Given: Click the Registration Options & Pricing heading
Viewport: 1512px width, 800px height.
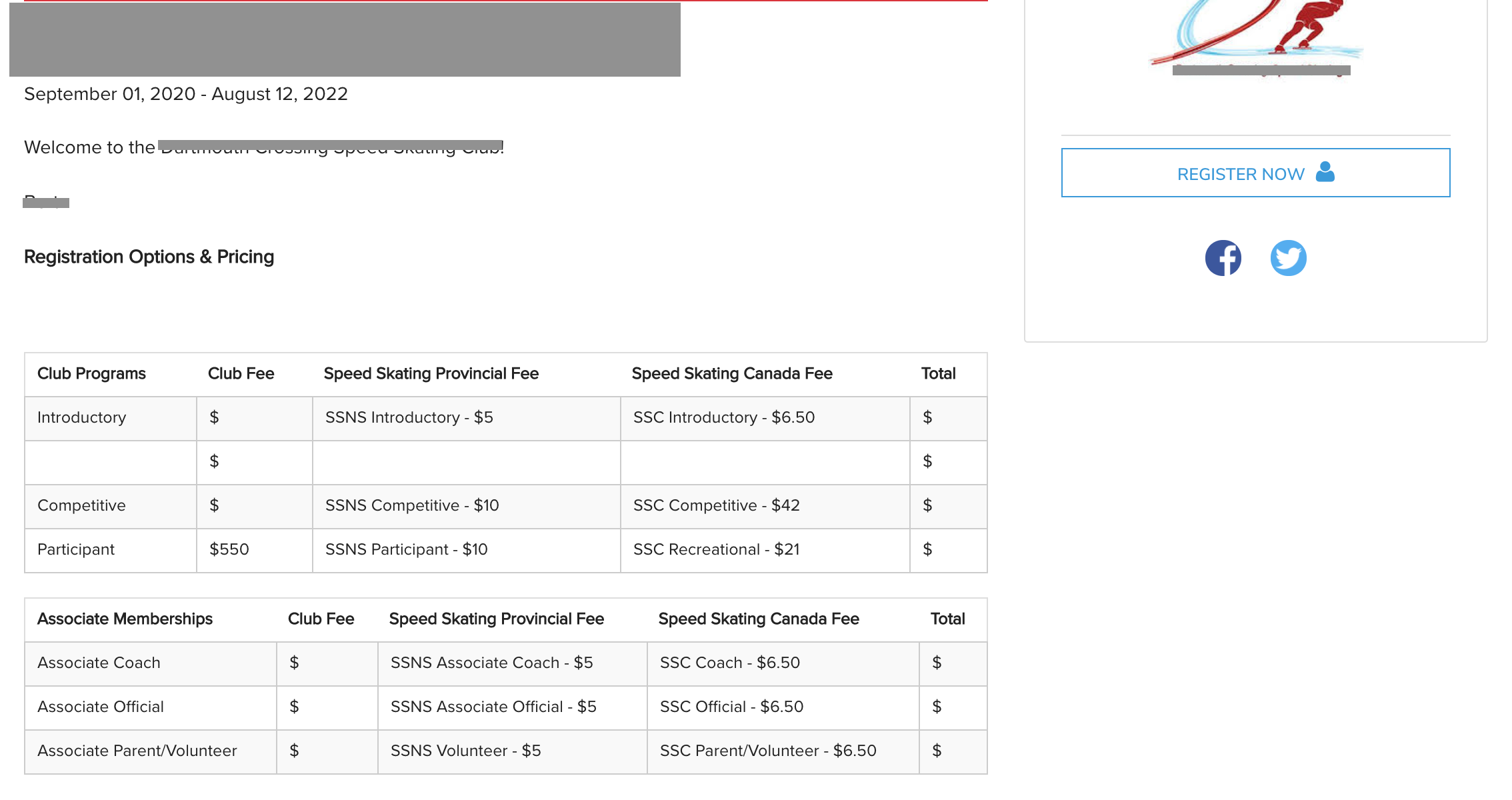Looking at the screenshot, I should click(149, 257).
